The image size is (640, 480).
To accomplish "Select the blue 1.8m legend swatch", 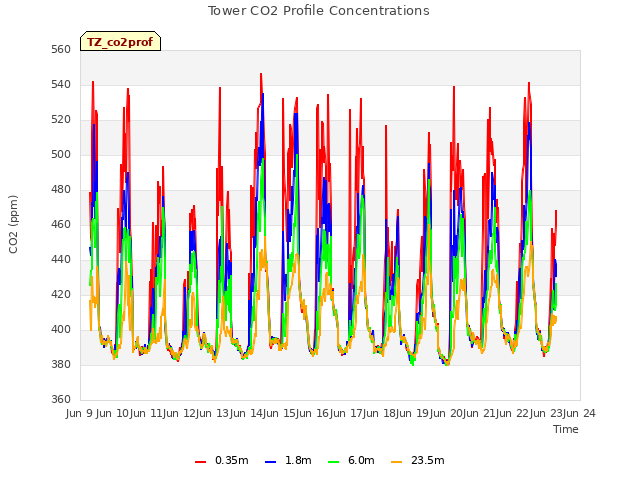I will click(271, 462).
